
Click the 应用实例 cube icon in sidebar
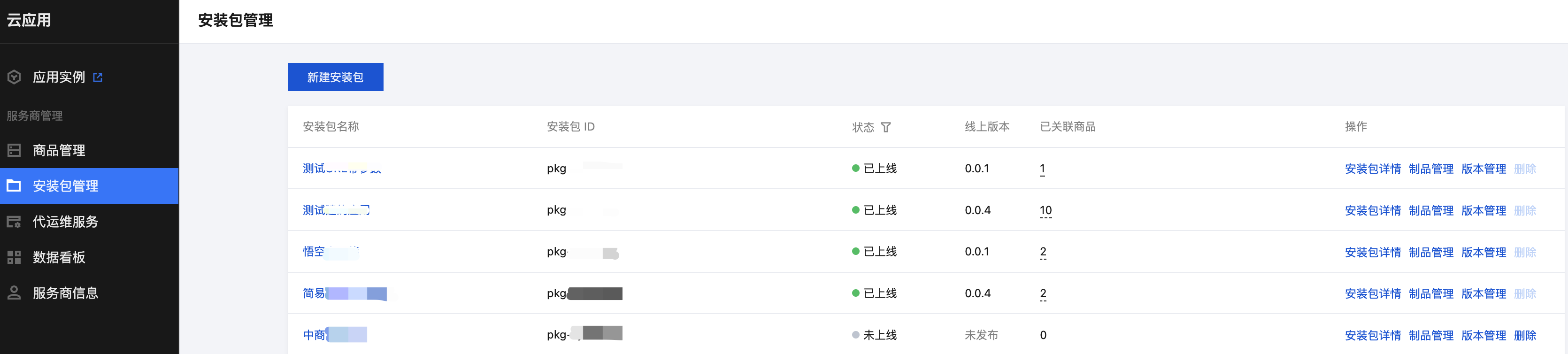tap(14, 77)
